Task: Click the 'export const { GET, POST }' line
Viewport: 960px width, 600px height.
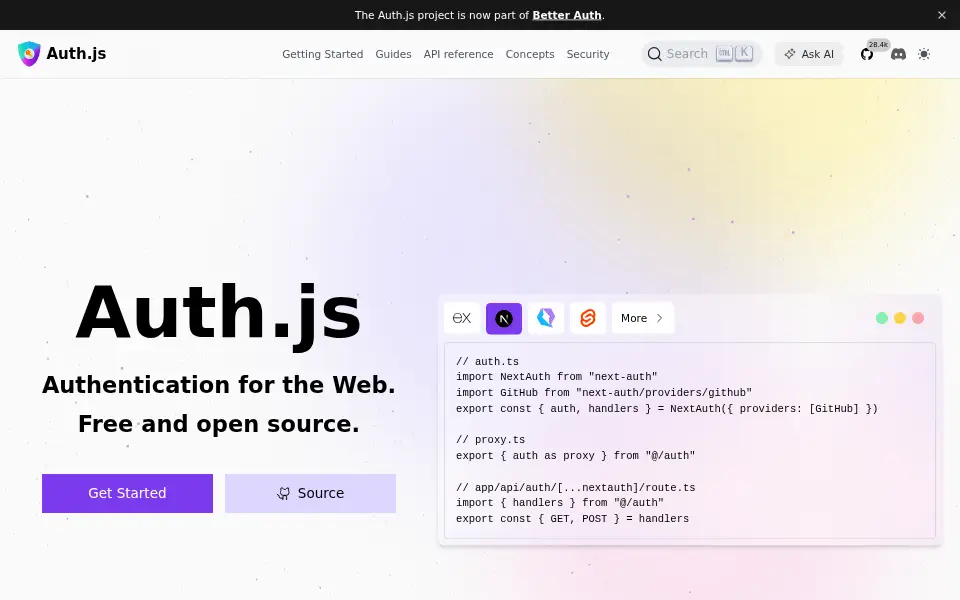Action: coord(572,519)
